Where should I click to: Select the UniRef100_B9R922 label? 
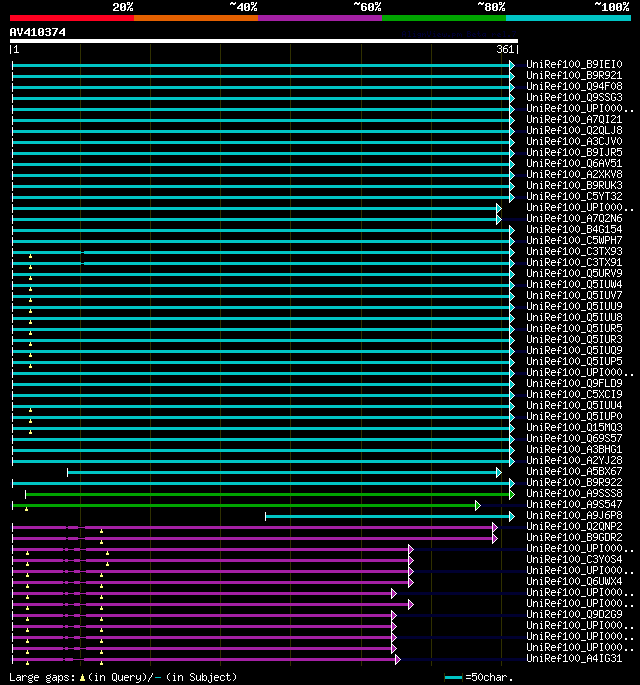coord(574,482)
